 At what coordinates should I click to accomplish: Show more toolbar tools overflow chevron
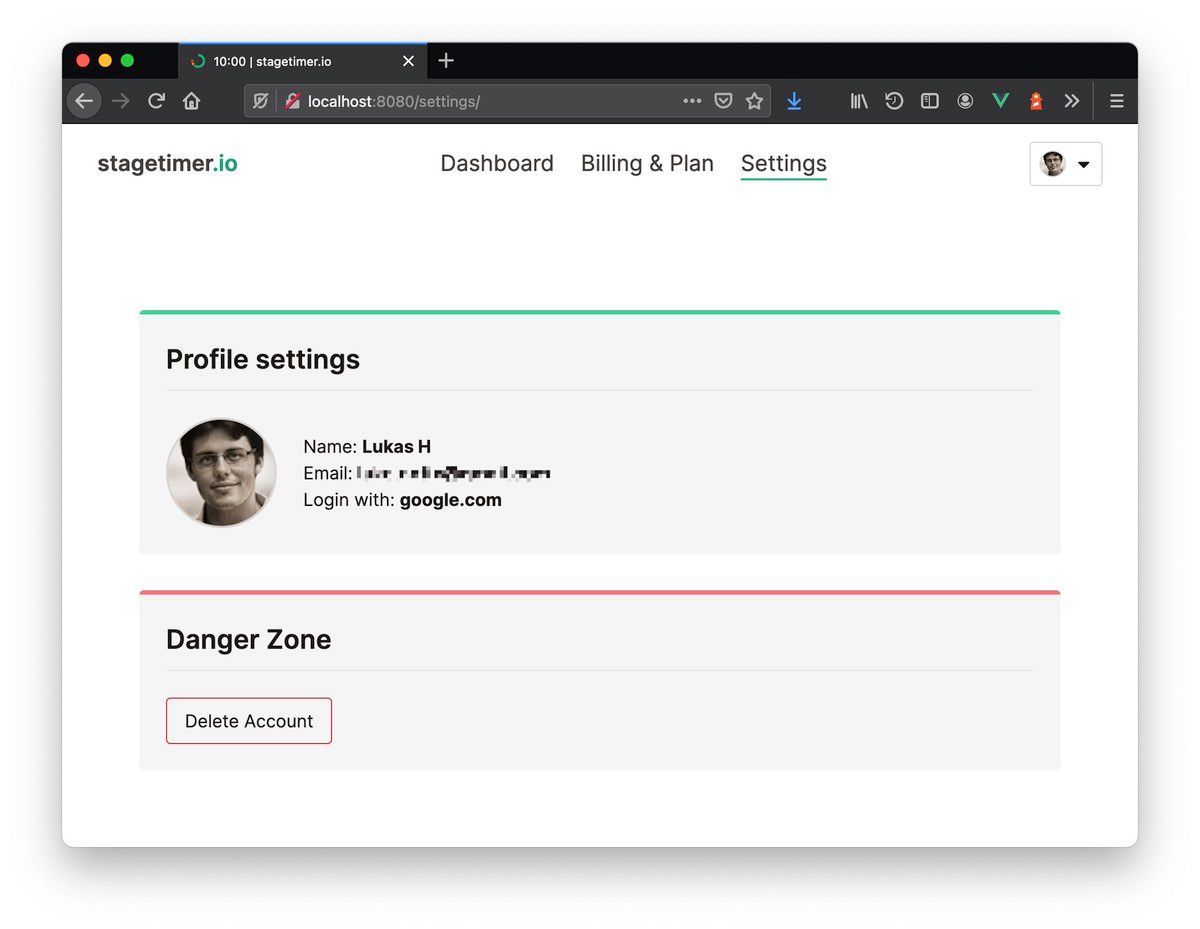(x=1071, y=101)
